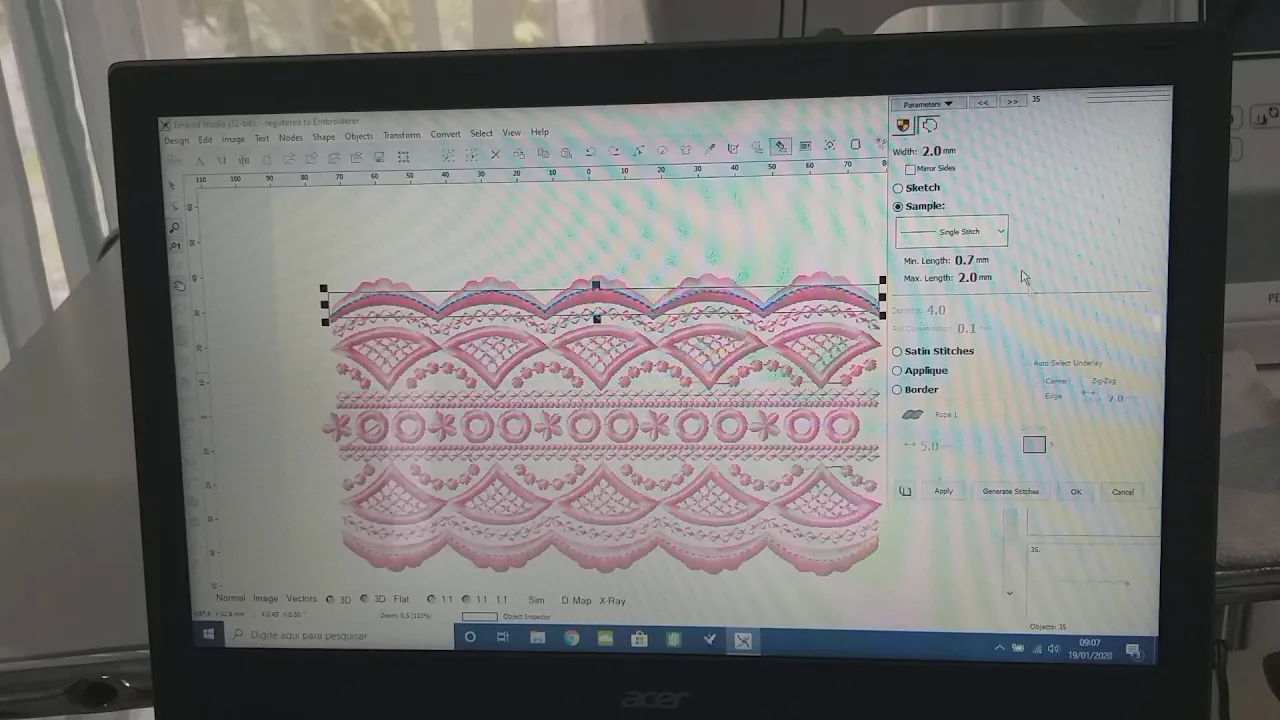The image size is (1280, 720).
Task: Open the Transform menu
Action: [x=401, y=135]
